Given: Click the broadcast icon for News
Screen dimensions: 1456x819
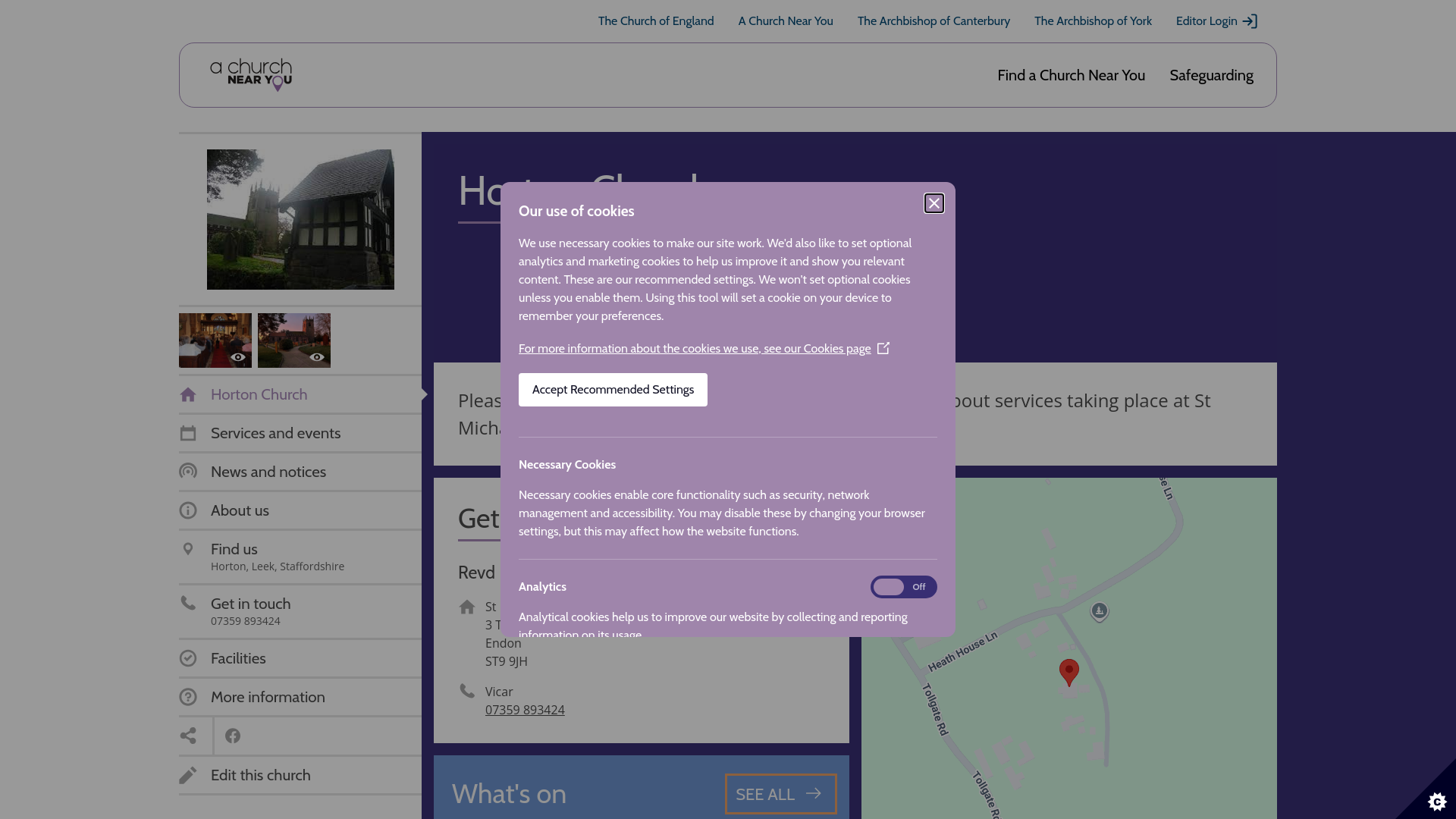Looking at the screenshot, I should [x=188, y=472].
